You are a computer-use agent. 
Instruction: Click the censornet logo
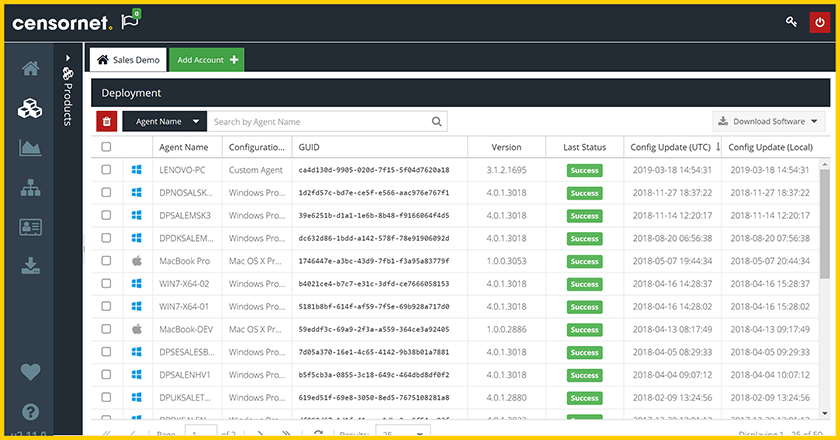click(x=62, y=23)
